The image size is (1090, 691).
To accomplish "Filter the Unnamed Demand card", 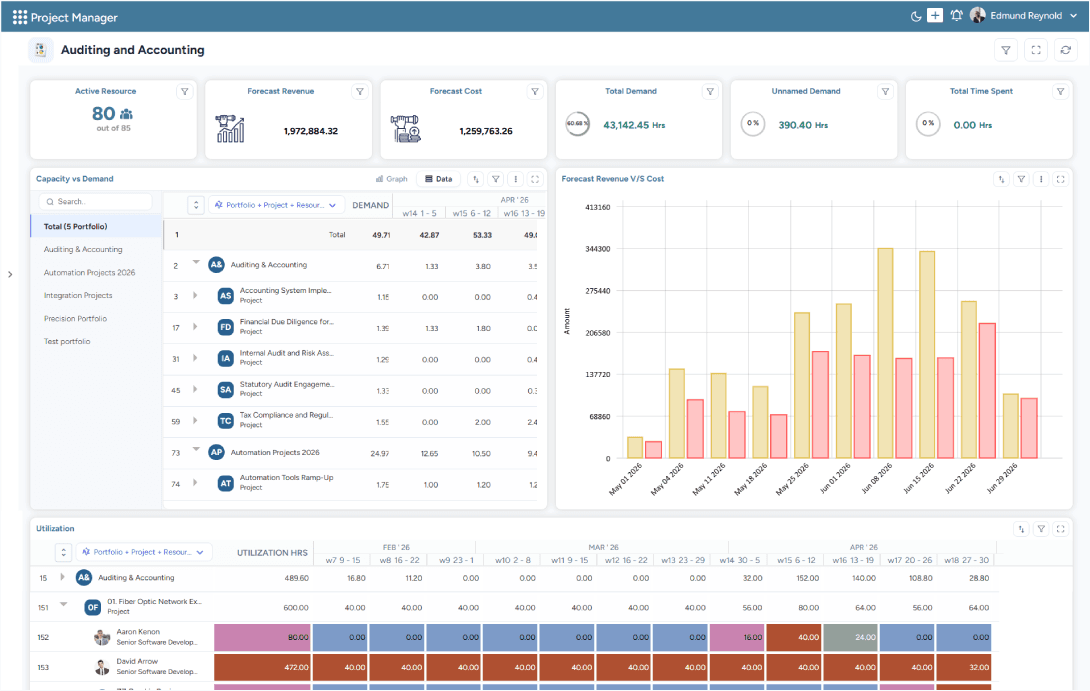I will point(886,91).
